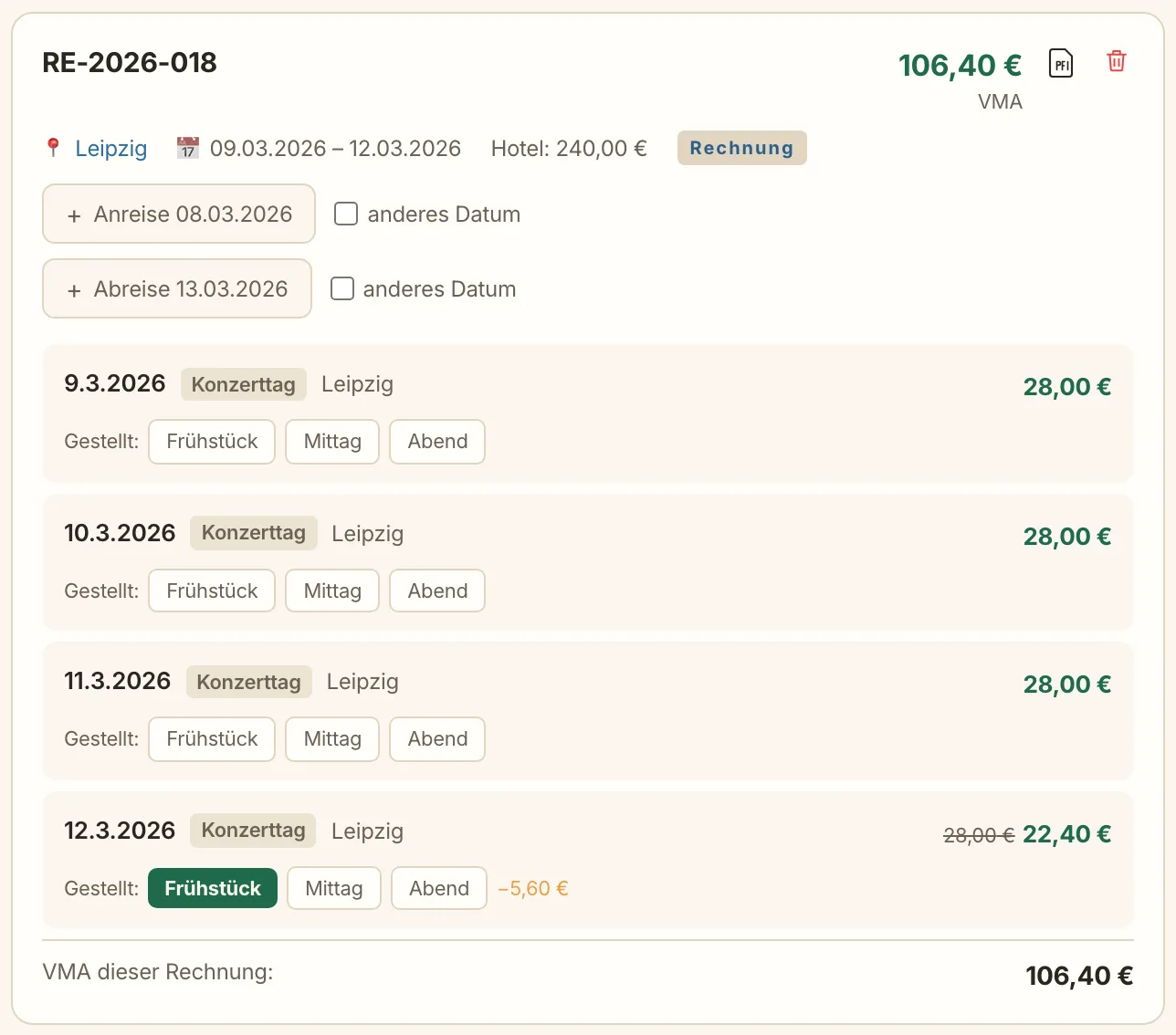Click the Konzerttag tag on 11.3.2026
The height and width of the screenshot is (1035, 1176).
(x=248, y=682)
